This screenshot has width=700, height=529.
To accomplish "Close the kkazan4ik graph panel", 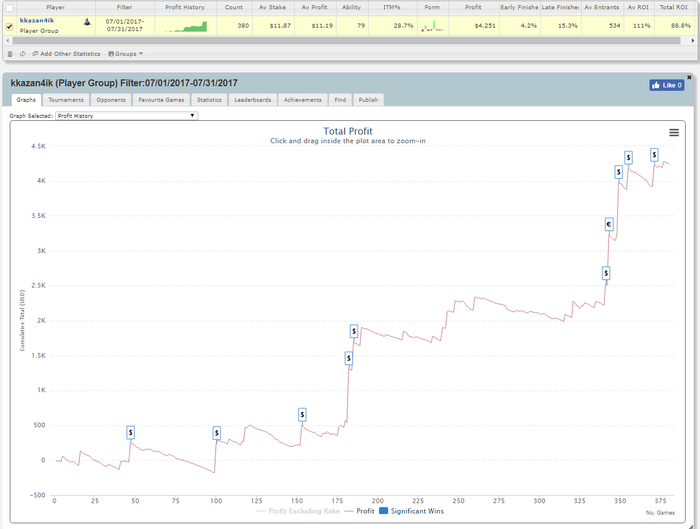I will click(689, 77).
